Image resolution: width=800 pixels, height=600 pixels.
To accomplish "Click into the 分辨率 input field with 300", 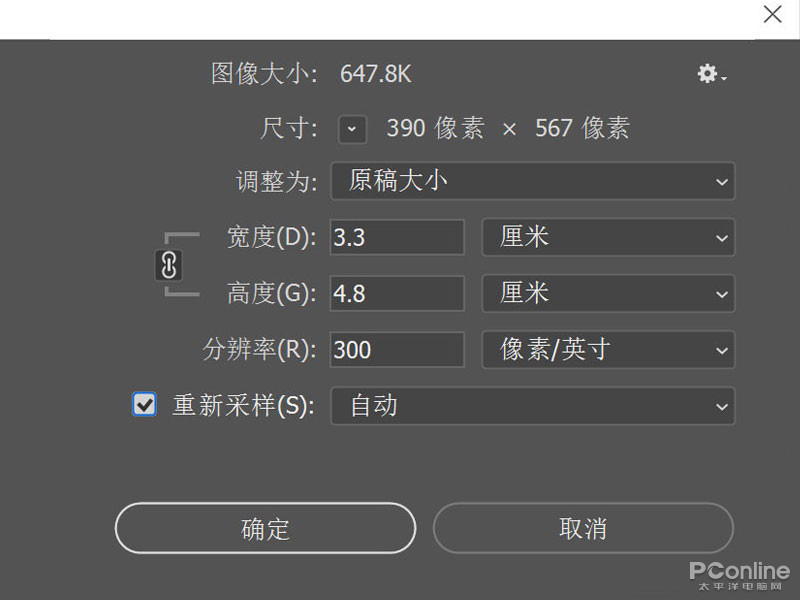I will (397, 349).
